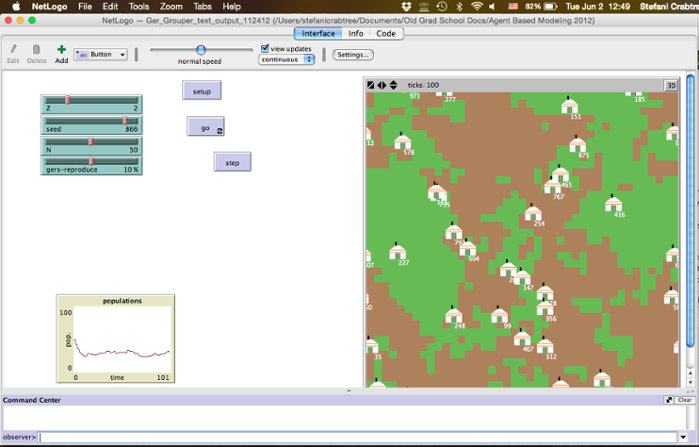The image size is (699, 447).
Task: Click the ger labeled 151
Action: [x=569, y=106]
